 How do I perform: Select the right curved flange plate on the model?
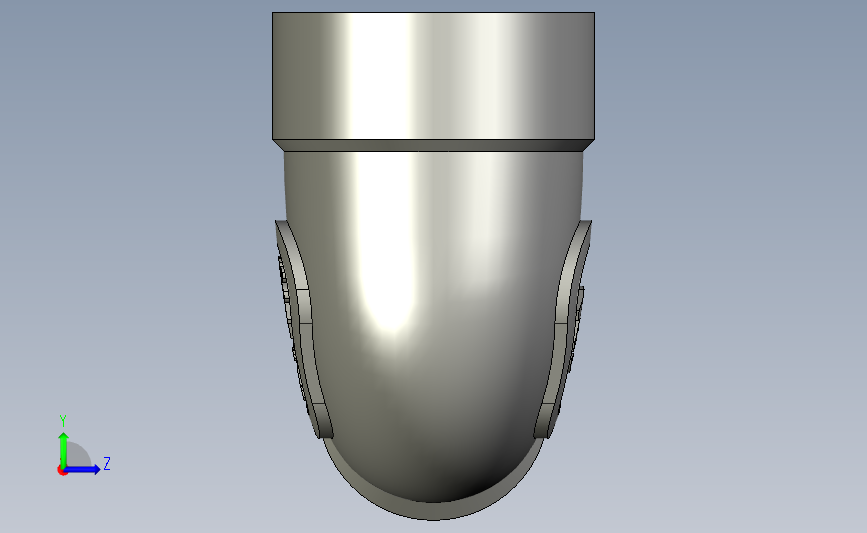click(563, 330)
